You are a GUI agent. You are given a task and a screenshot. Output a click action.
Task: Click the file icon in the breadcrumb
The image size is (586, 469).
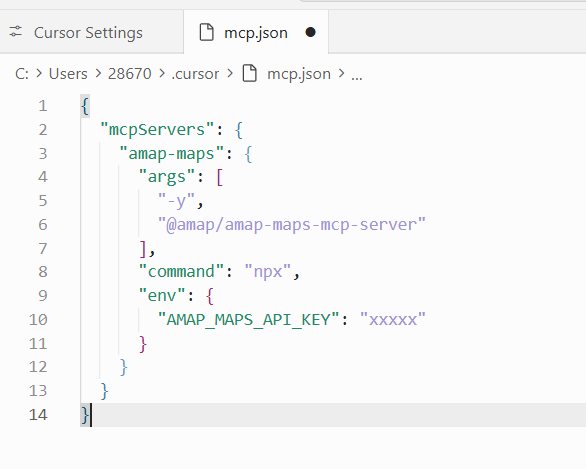250,73
